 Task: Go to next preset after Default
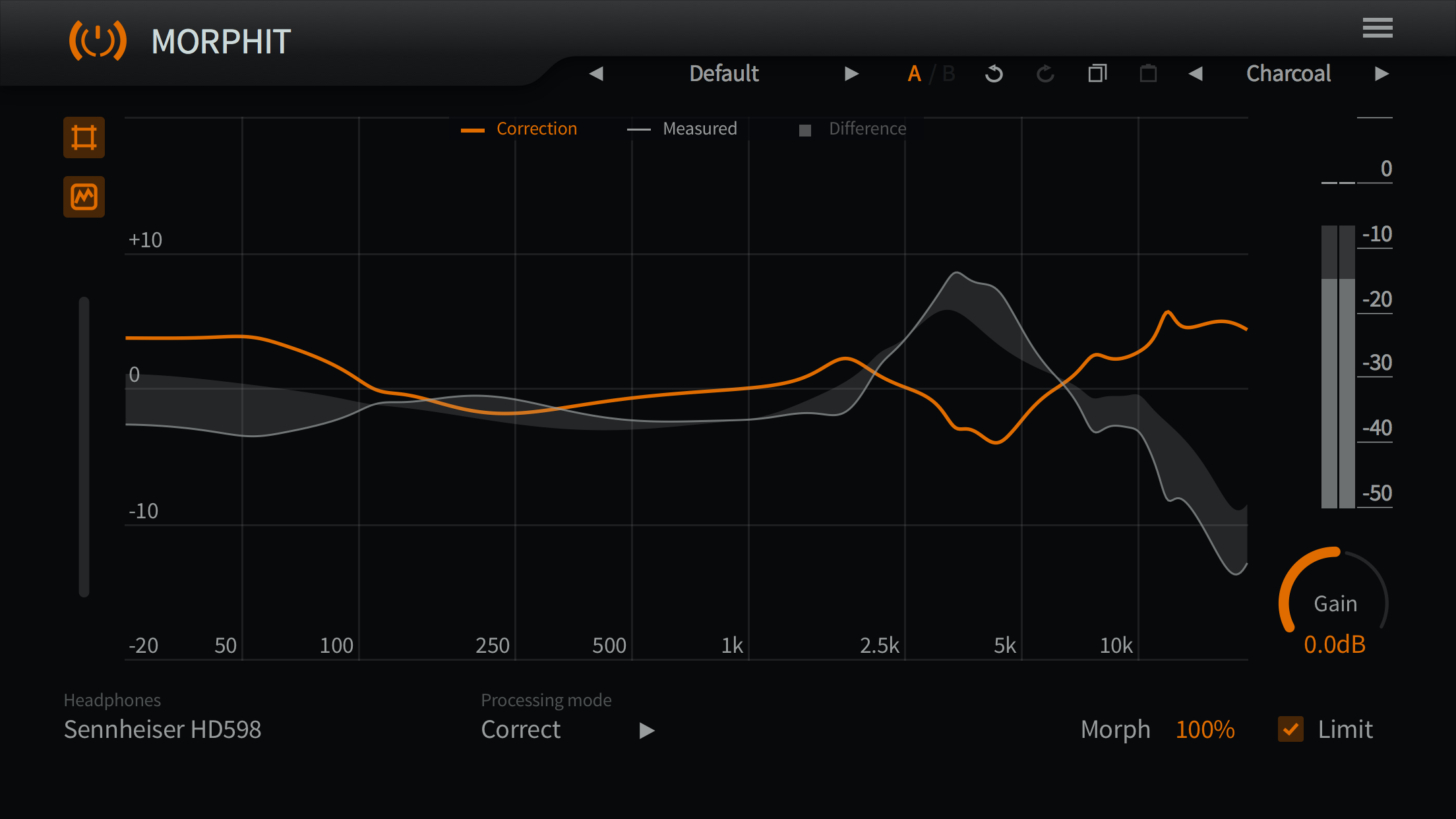pos(851,74)
